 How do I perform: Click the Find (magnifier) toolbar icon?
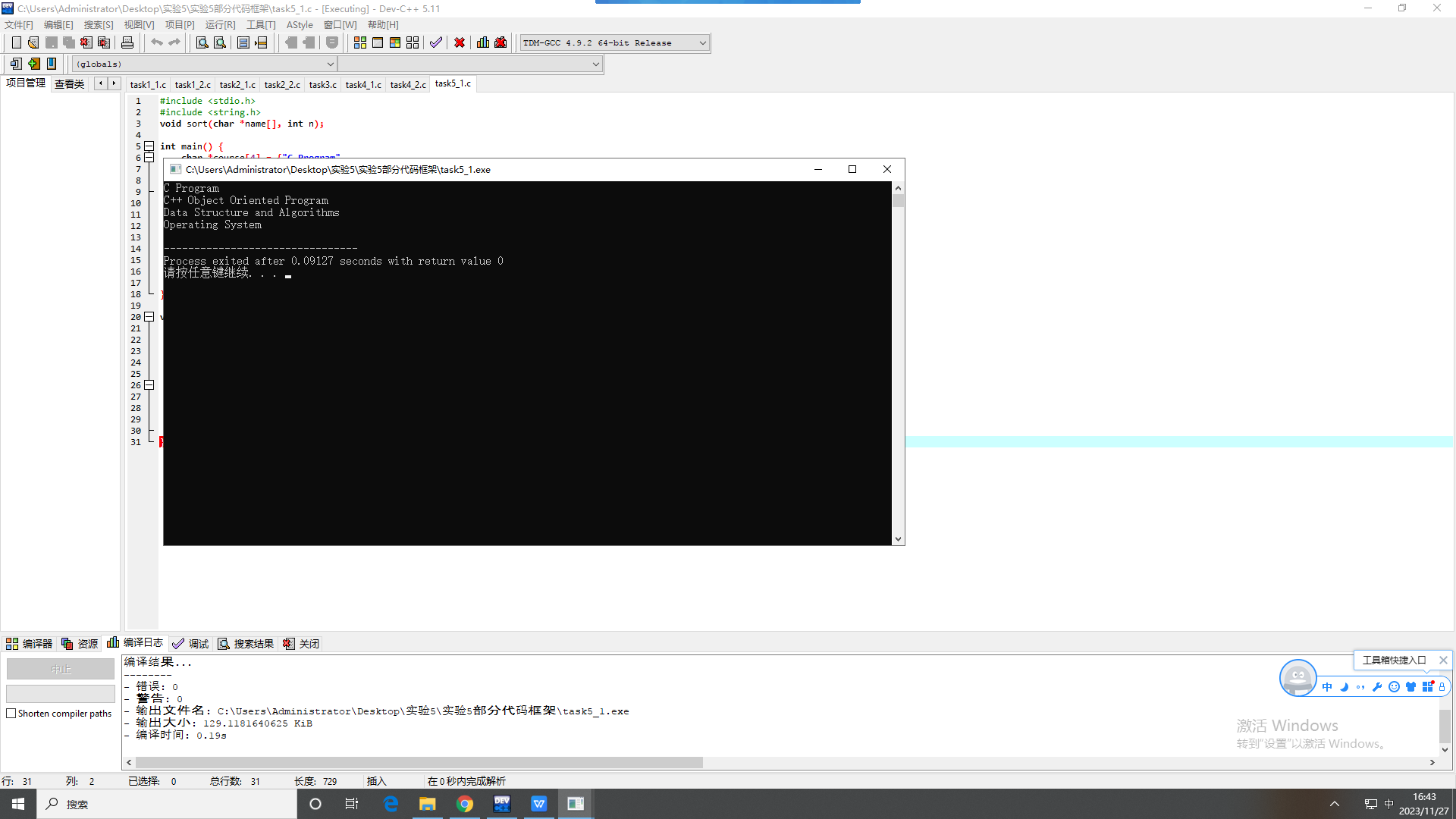click(x=202, y=42)
